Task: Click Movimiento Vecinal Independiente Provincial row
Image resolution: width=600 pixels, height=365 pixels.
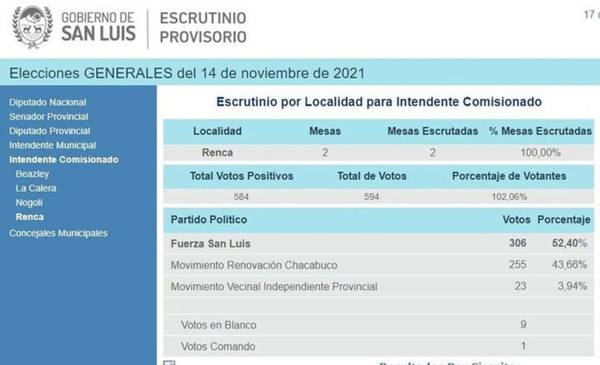Action: 378,286
